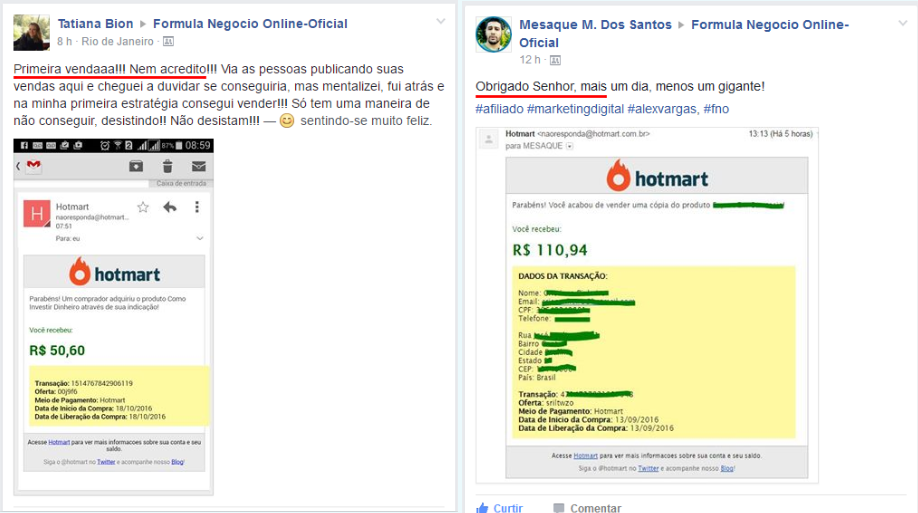The height and width of the screenshot is (513, 918).
Task: Open Formula Negocio Online-Oficial group in Mesaque's post
Action: pos(684,33)
